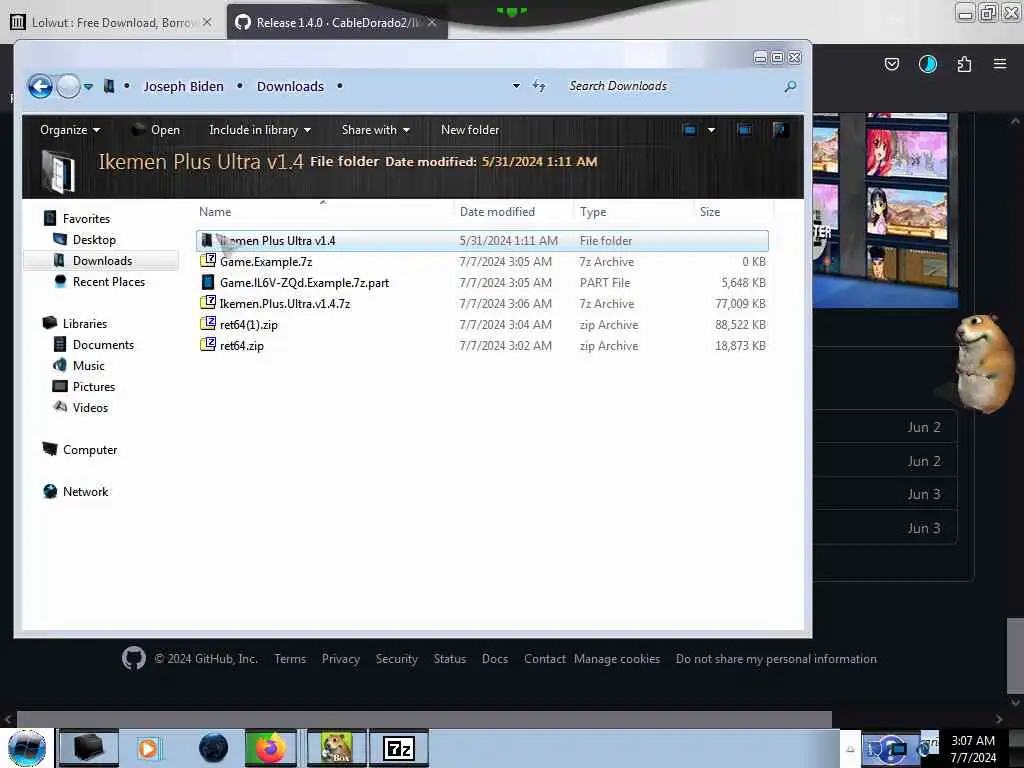Select Ikemen.Plus.Ultra.v1.4.7z archive
This screenshot has height=768, width=1024.
pos(482,304)
